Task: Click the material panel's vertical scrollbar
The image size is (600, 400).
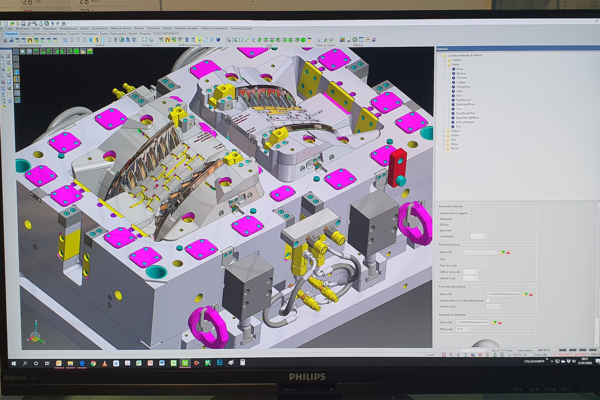Action: (x=598, y=274)
